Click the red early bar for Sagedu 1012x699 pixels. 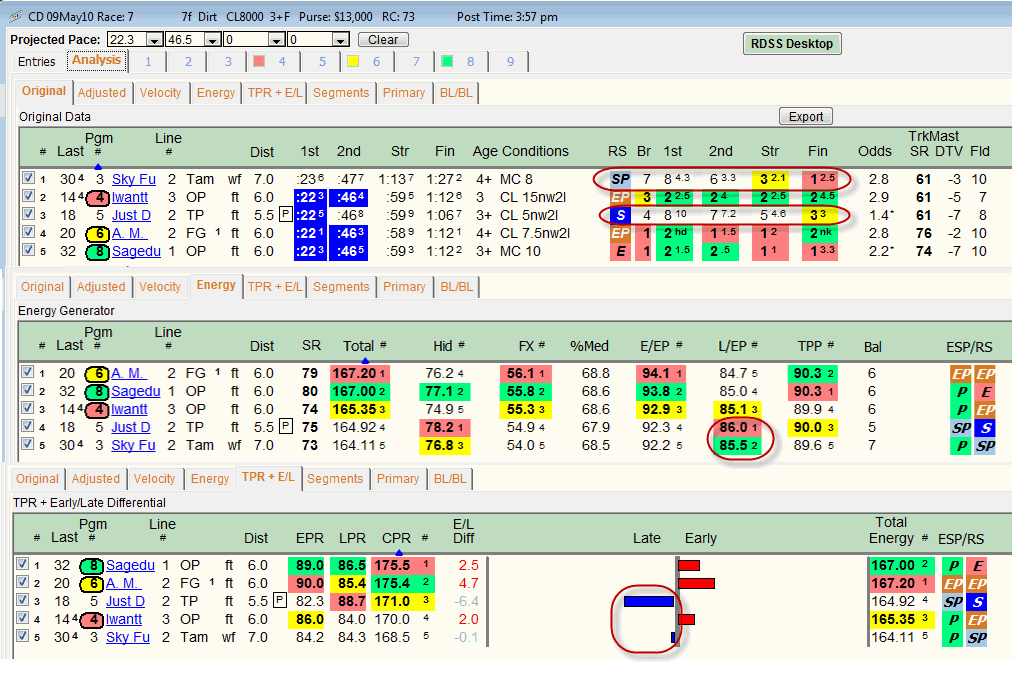point(689,565)
